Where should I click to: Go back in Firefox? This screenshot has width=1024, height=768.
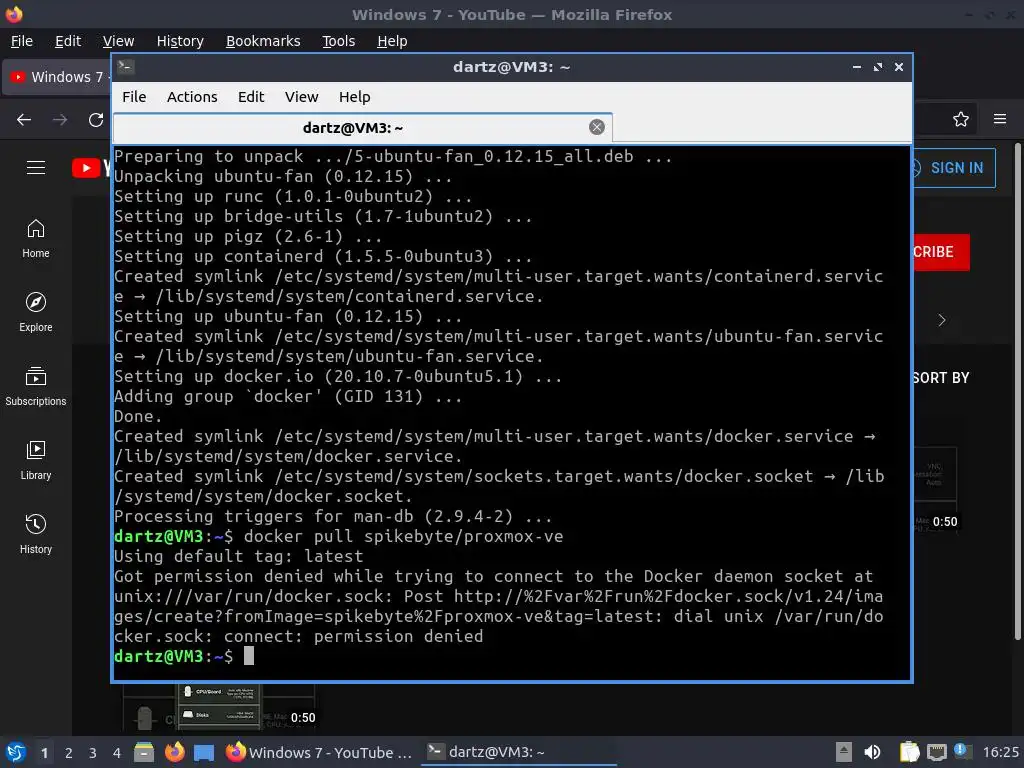24,120
